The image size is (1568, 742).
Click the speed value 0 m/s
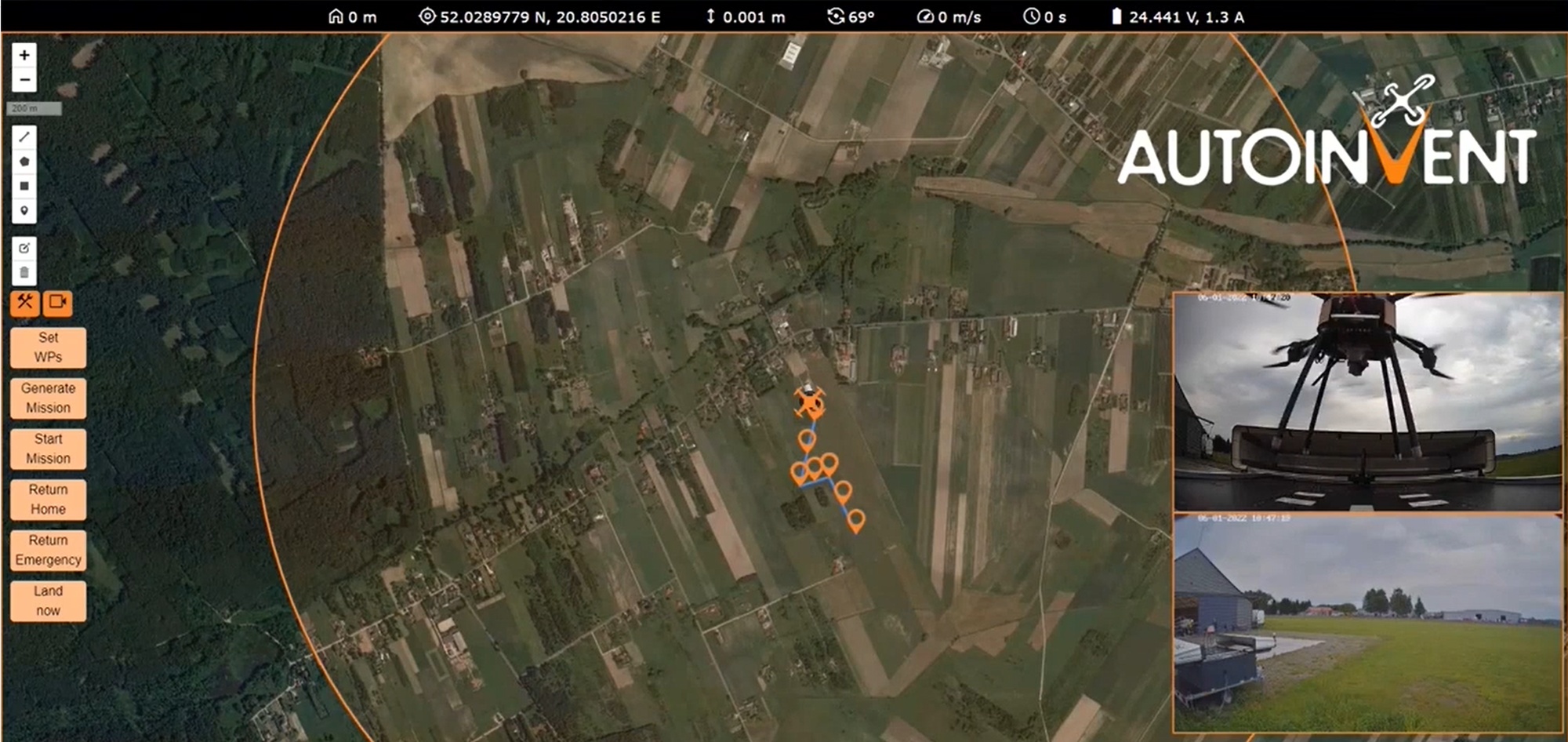click(959, 17)
